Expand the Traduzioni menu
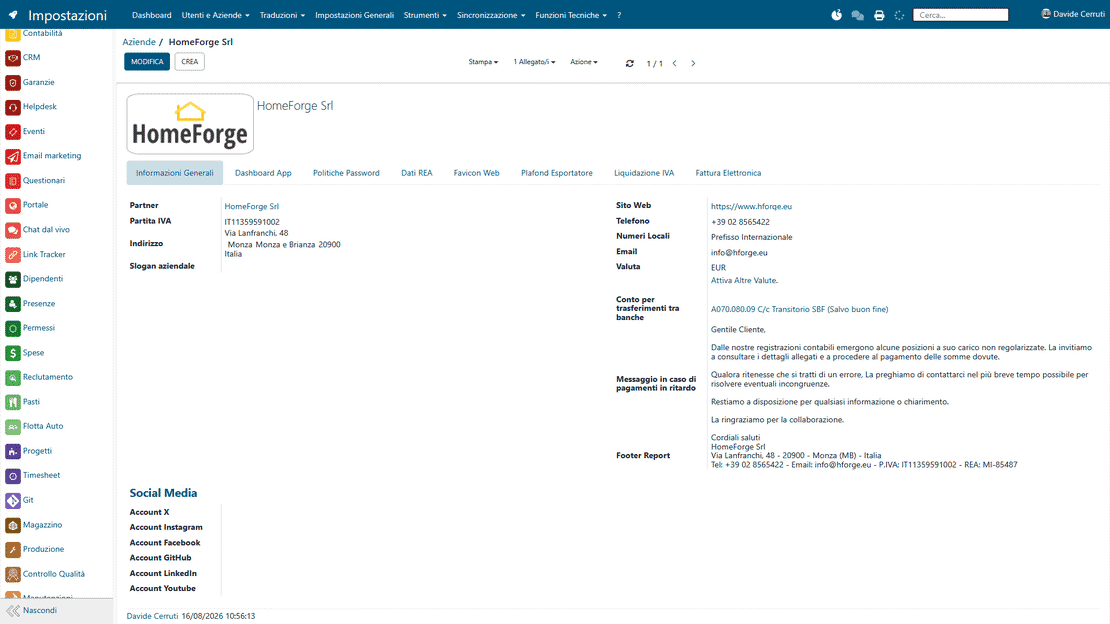Image resolution: width=1110 pixels, height=624 pixels. tap(282, 15)
